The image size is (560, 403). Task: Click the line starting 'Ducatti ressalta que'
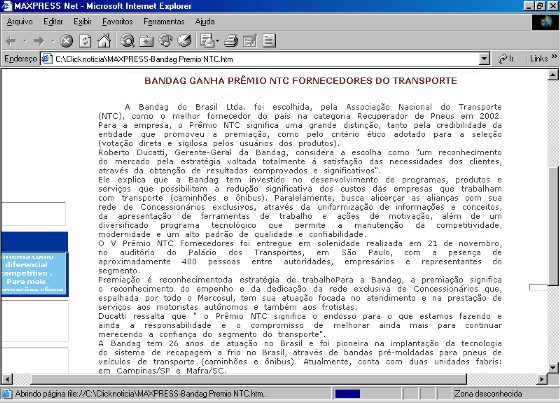point(300,317)
